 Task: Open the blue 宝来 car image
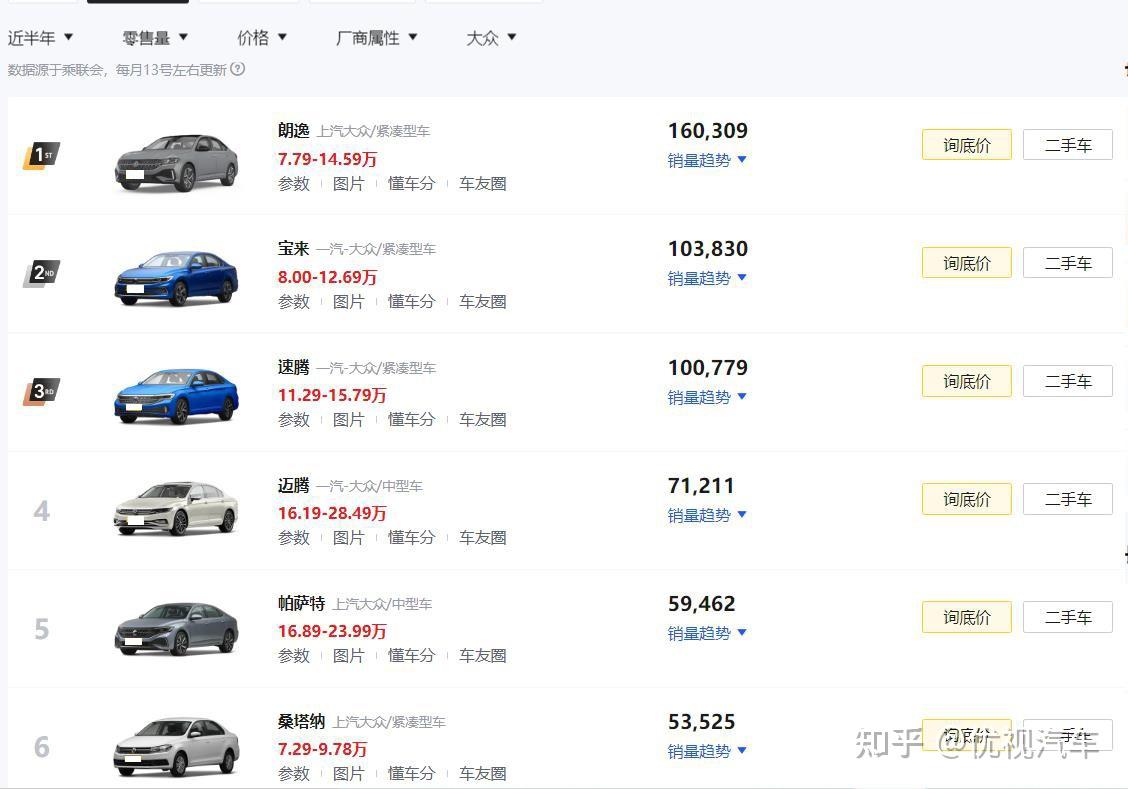point(176,278)
